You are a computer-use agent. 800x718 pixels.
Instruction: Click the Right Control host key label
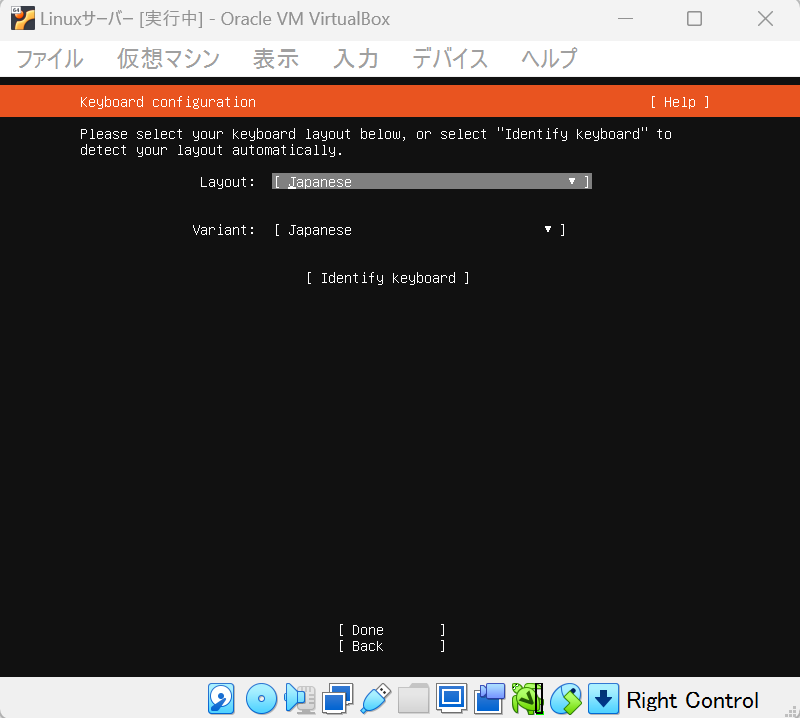pos(692,700)
